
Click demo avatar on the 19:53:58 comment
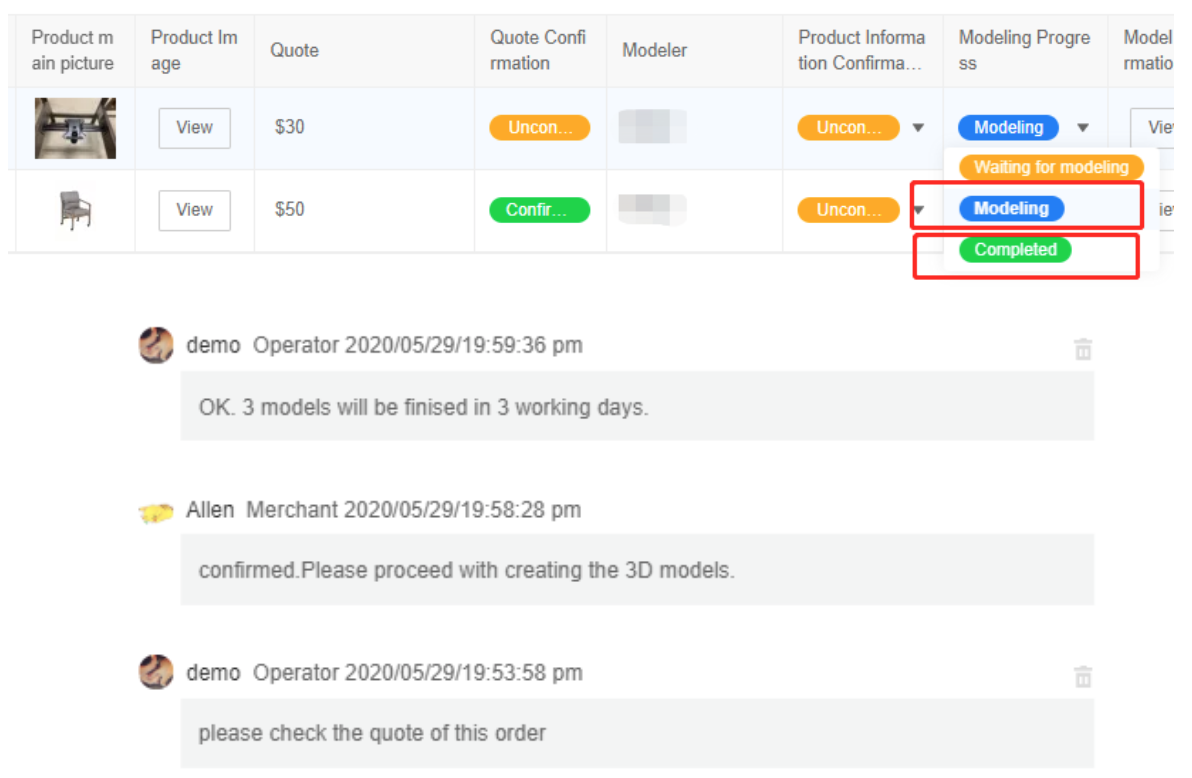tap(156, 672)
